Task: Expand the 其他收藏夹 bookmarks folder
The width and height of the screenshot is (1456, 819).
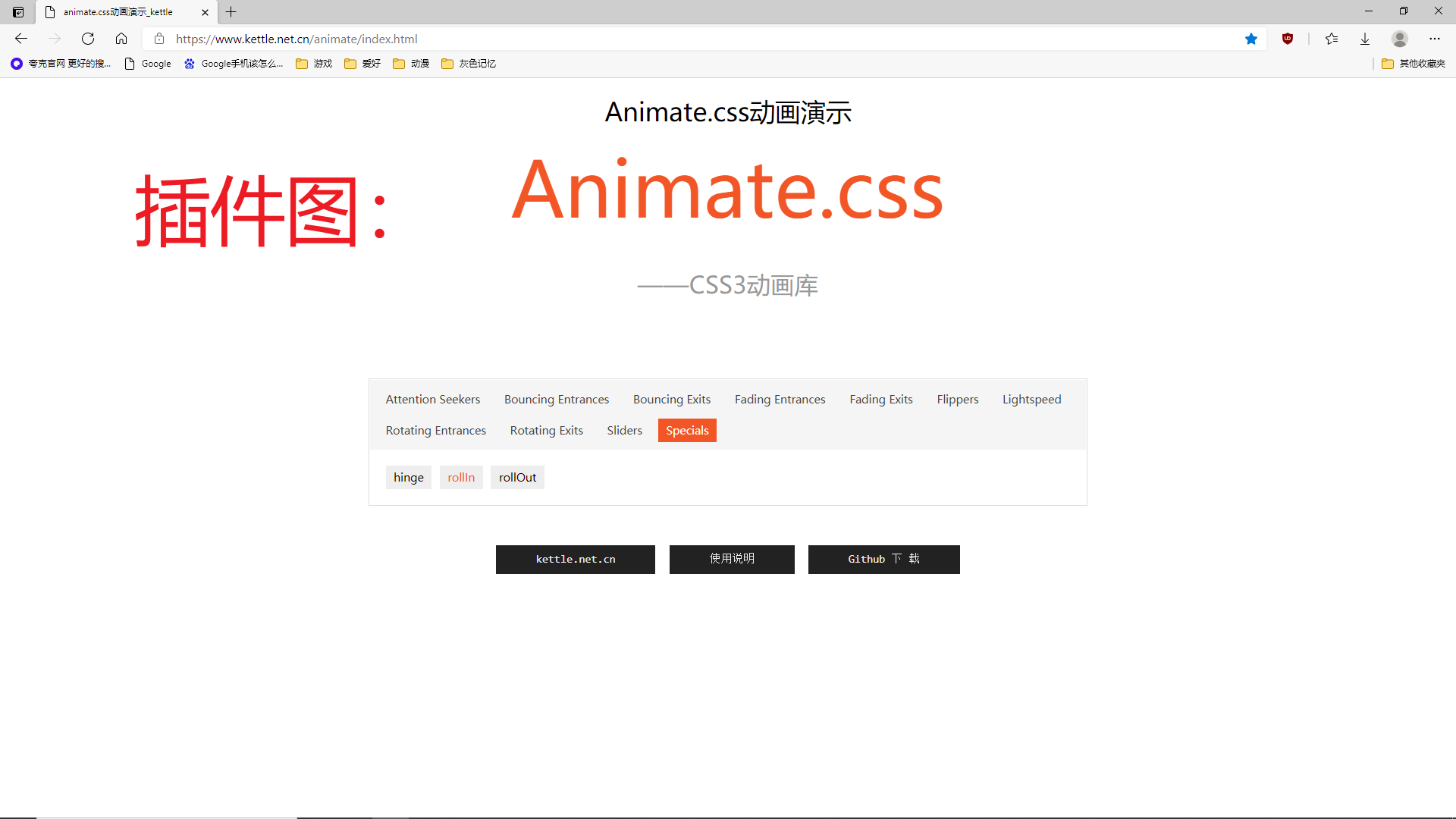Action: click(x=1414, y=64)
